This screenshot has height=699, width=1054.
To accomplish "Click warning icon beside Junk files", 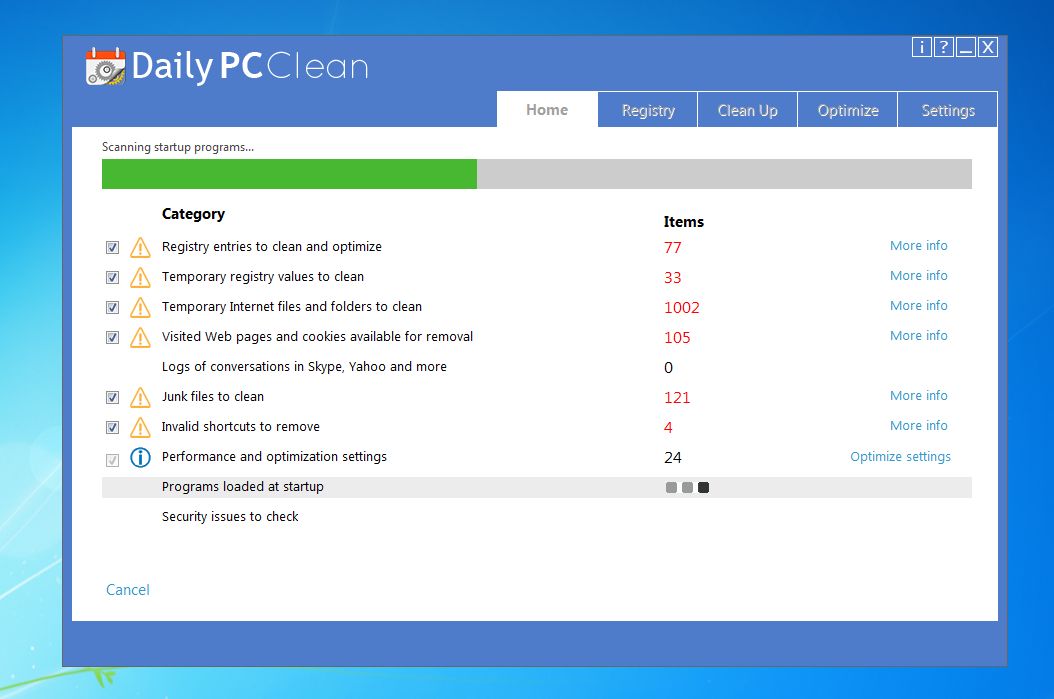I will (140, 397).
